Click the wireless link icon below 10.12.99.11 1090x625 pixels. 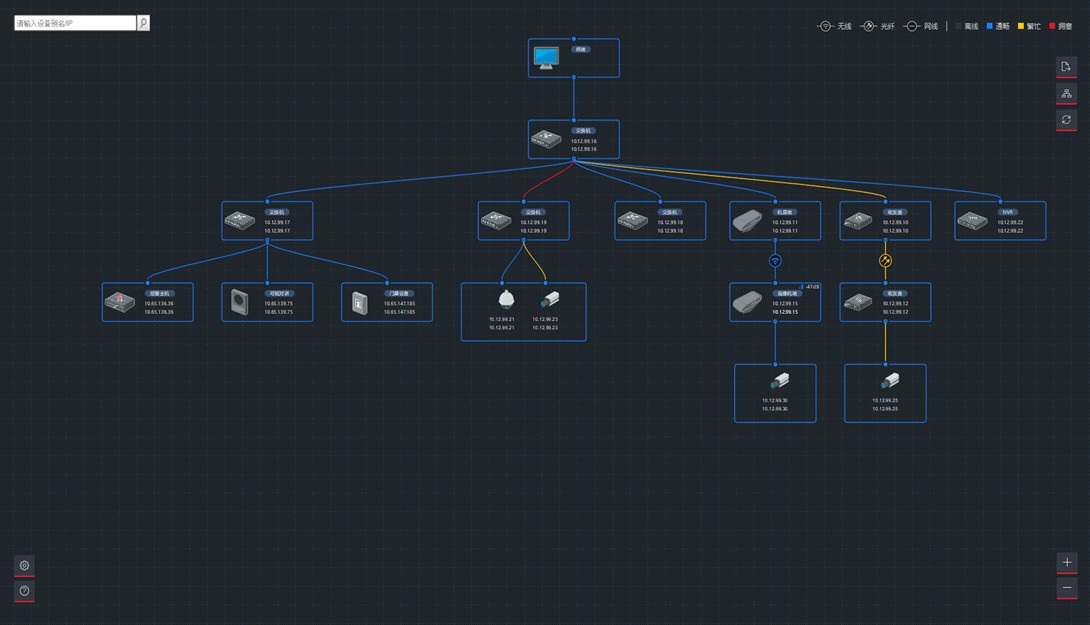tap(775, 261)
